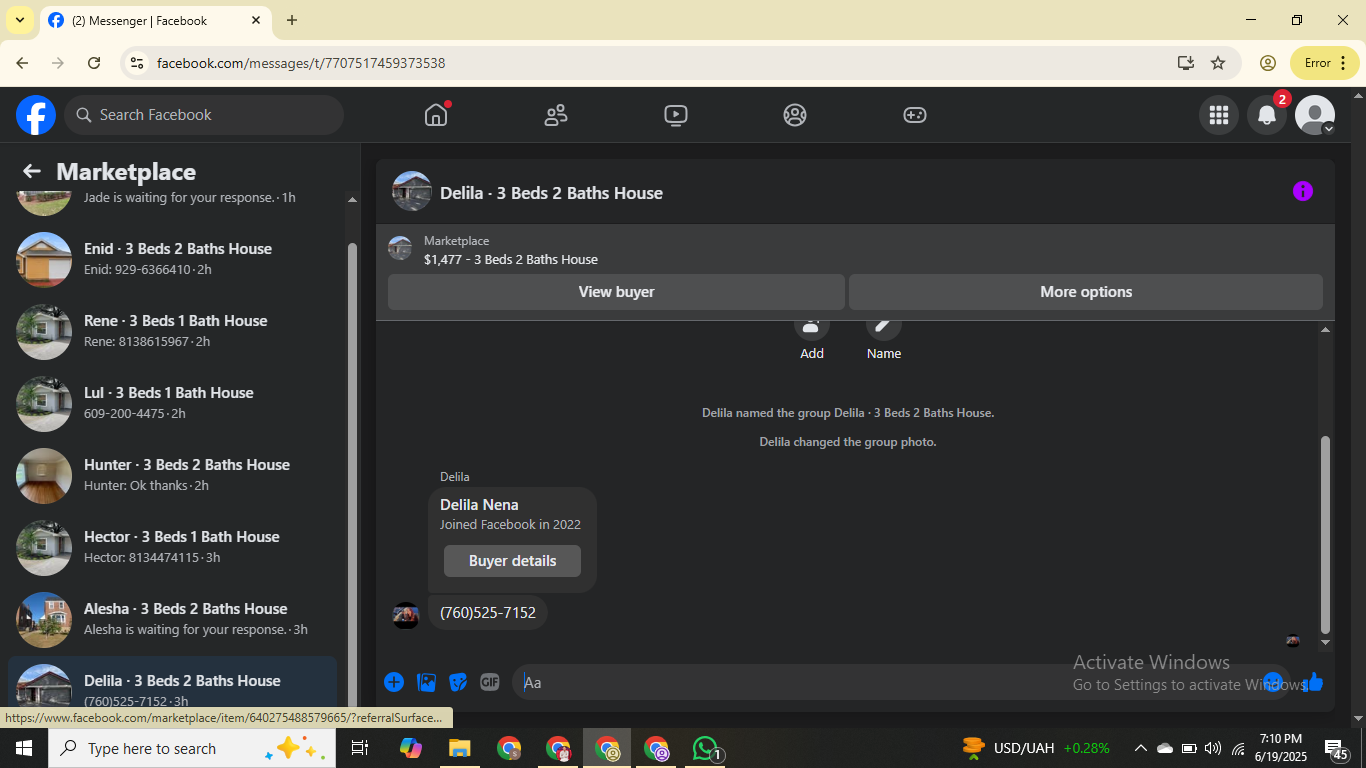The width and height of the screenshot is (1366, 768).
Task: Open the Chrome tab search dropdown
Action: tap(19, 20)
